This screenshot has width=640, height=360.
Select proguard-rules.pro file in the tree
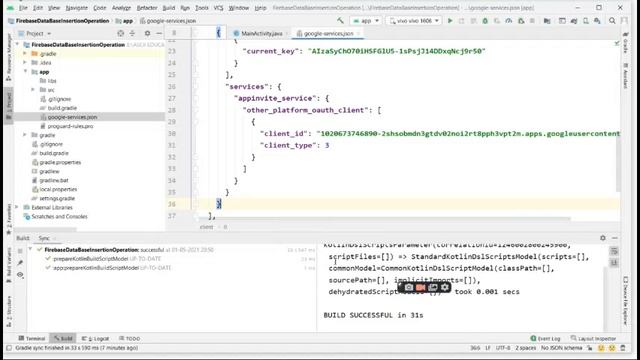click(x=70, y=126)
